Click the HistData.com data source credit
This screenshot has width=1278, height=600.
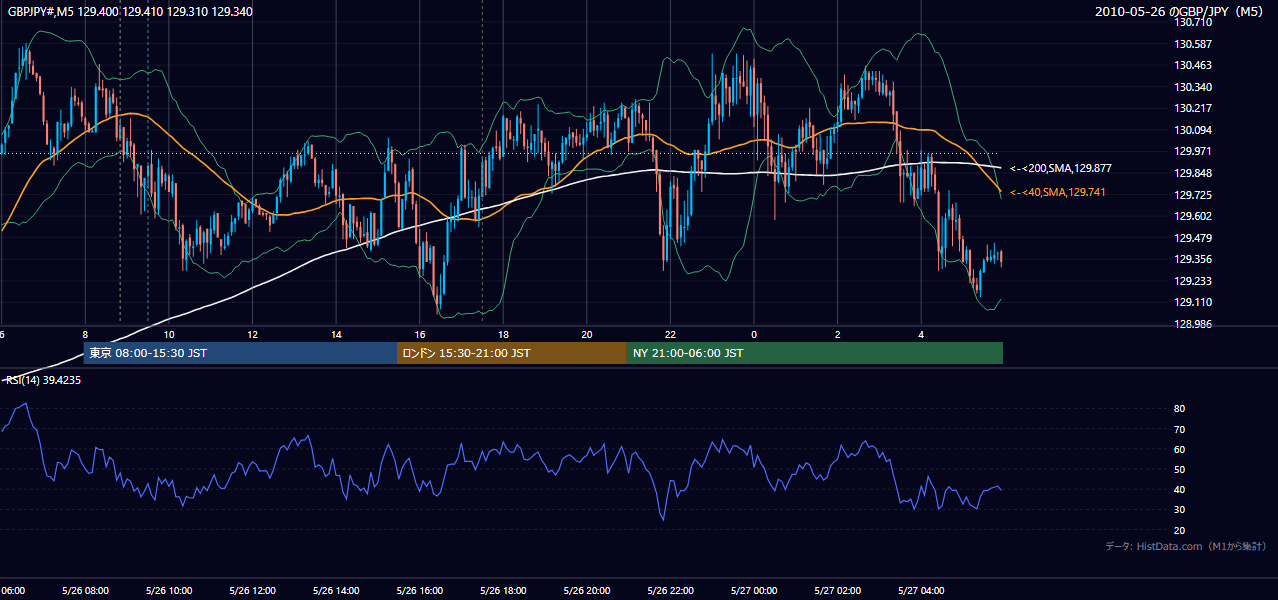(1186, 546)
